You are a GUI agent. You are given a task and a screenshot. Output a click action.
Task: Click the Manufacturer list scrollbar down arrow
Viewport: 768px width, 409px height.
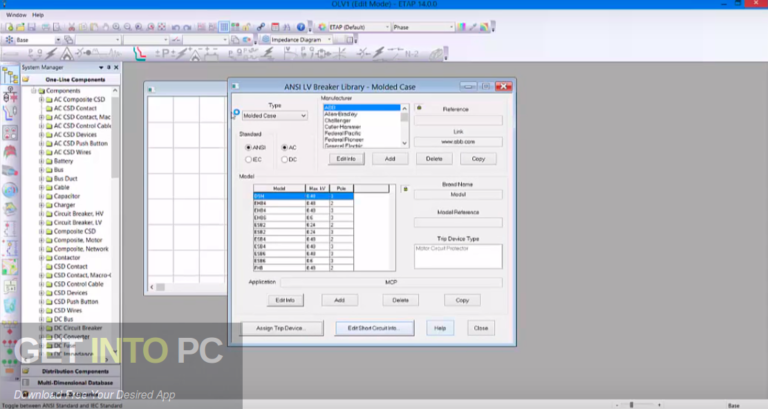(405, 144)
